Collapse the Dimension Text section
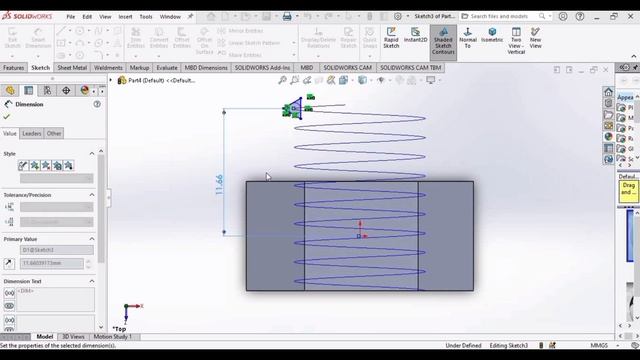The height and width of the screenshot is (360, 640). [92, 281]
